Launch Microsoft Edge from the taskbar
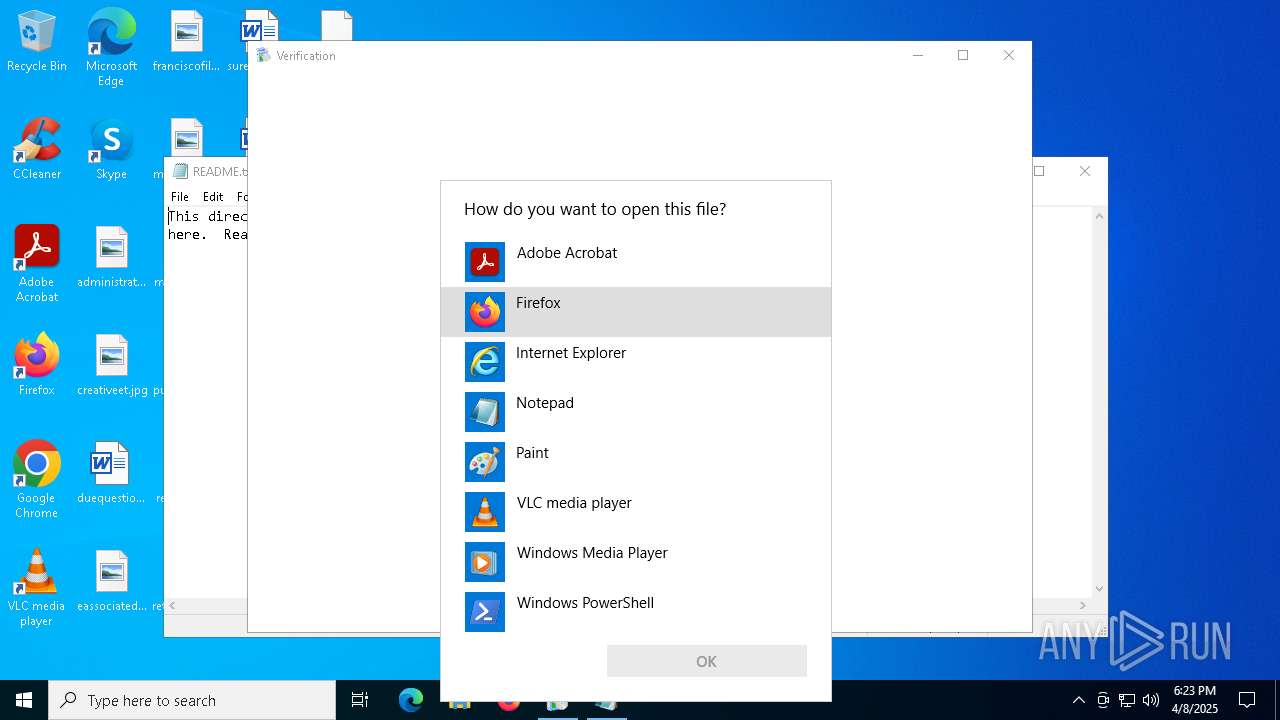This screenshot has height=720, width=1280. coord(411,700)
